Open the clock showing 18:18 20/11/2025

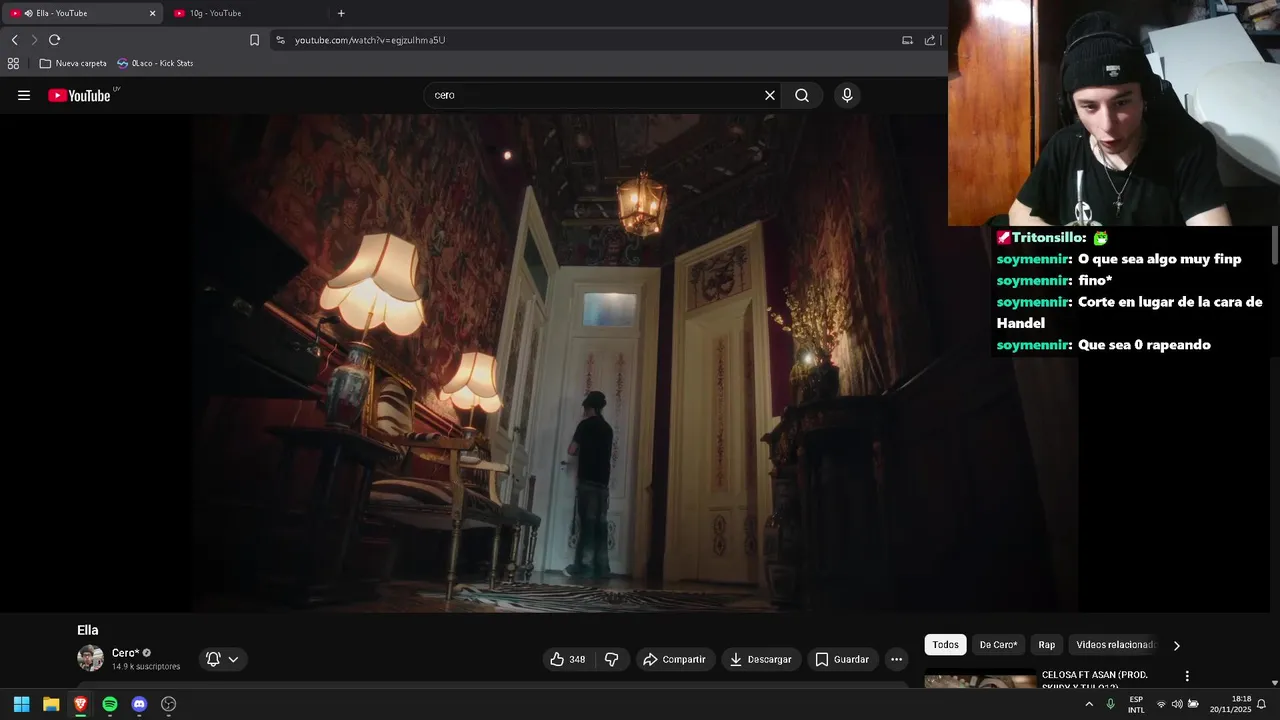(x=1230, y=704)
